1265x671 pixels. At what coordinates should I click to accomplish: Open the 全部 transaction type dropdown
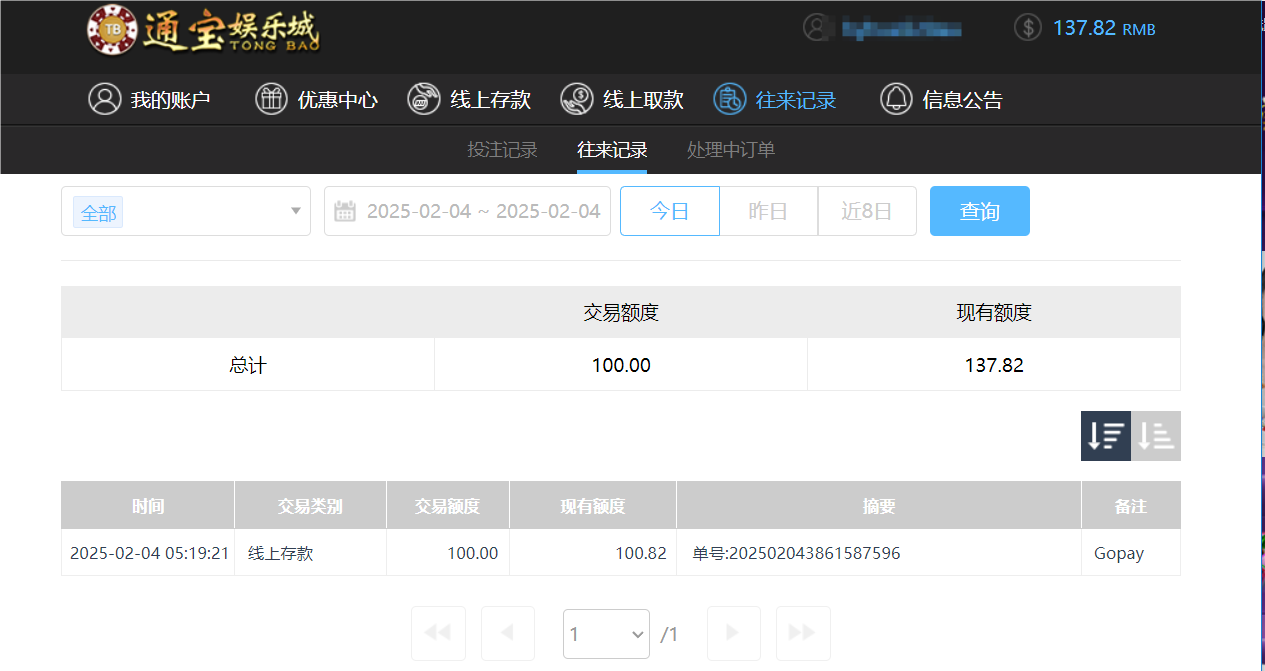pyautogui.click(x=186, y=211)
